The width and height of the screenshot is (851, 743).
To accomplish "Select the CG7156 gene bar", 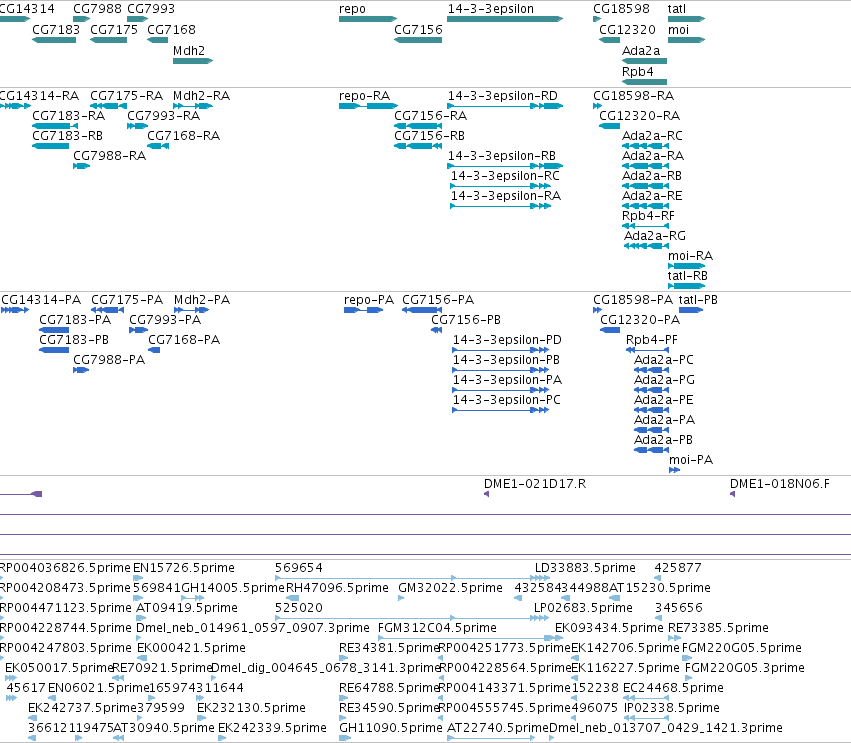I will 418,40.
